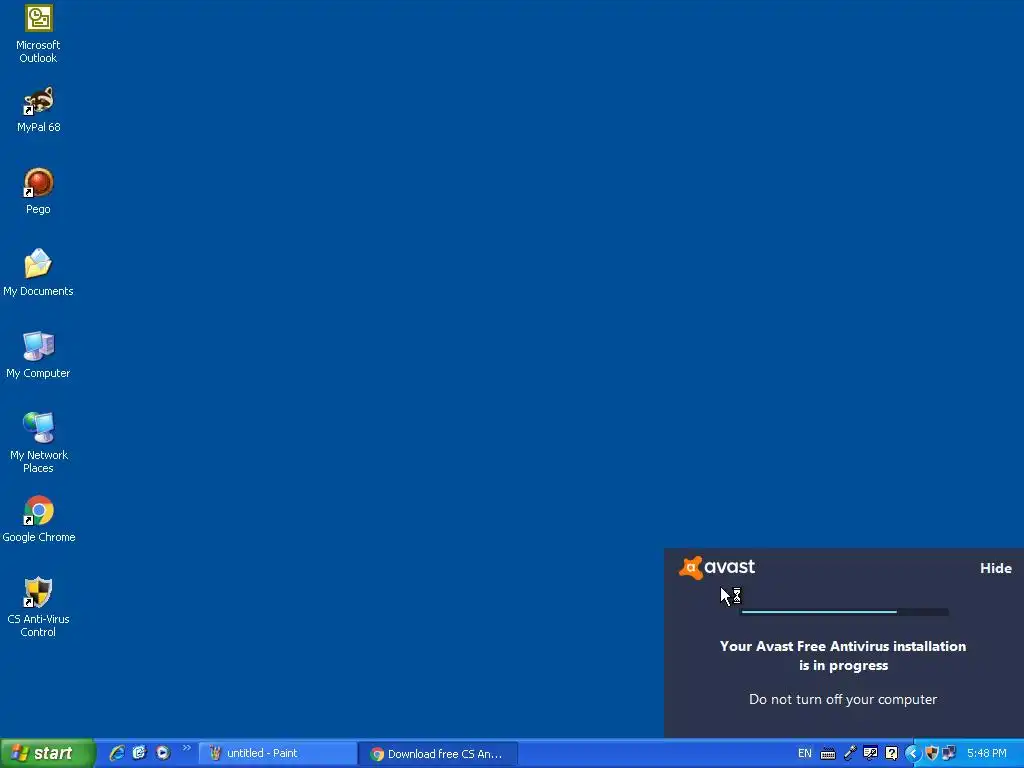Open the EN language bar indicator

[x=805, y=754]
